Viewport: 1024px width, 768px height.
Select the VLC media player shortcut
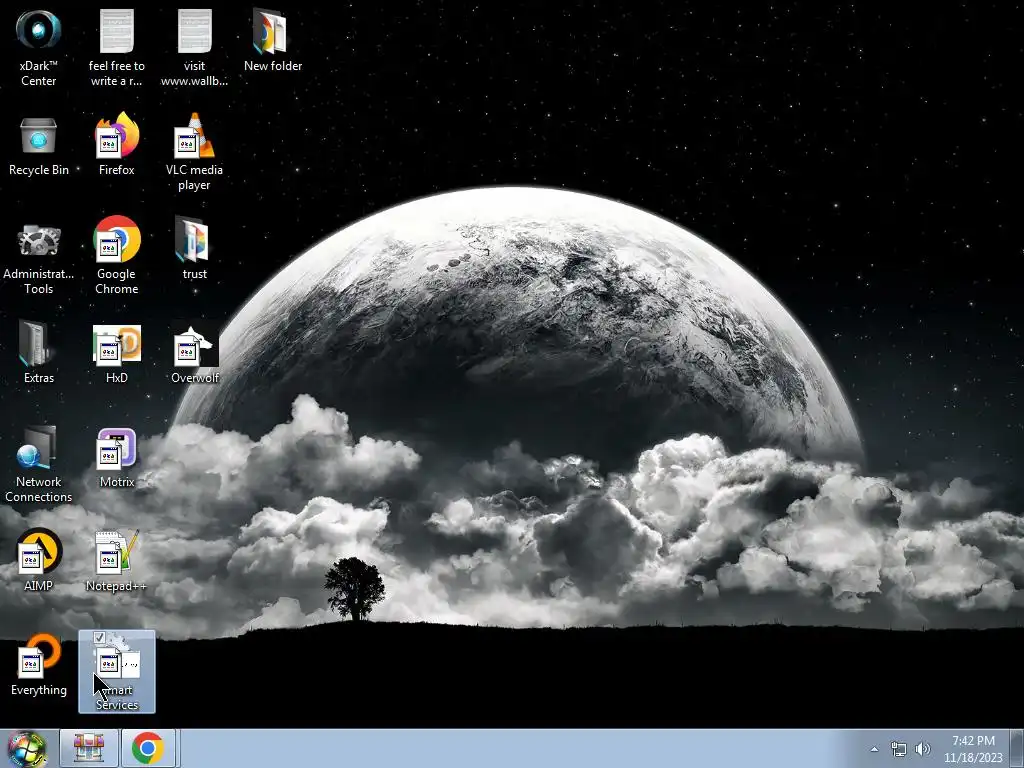[x=194, y=152]
